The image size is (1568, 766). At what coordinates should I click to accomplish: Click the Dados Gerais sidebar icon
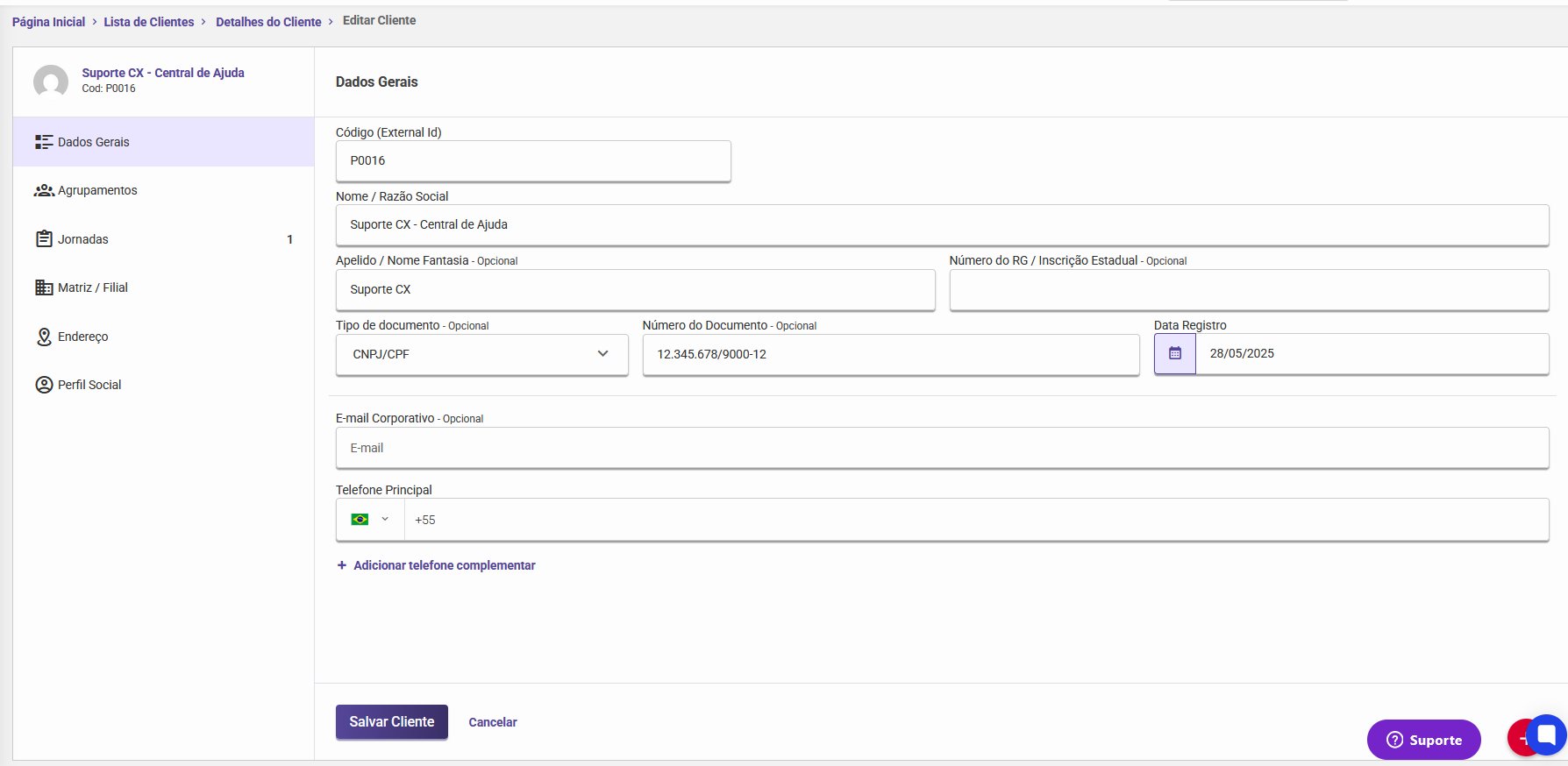tap(44, 142)
